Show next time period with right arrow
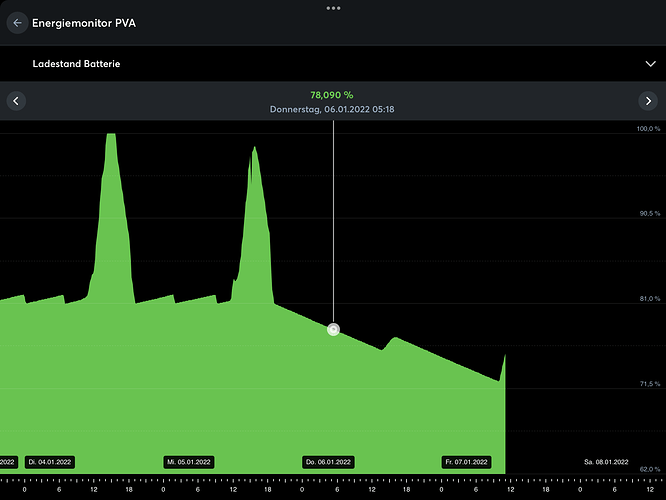 coord(648,101)
